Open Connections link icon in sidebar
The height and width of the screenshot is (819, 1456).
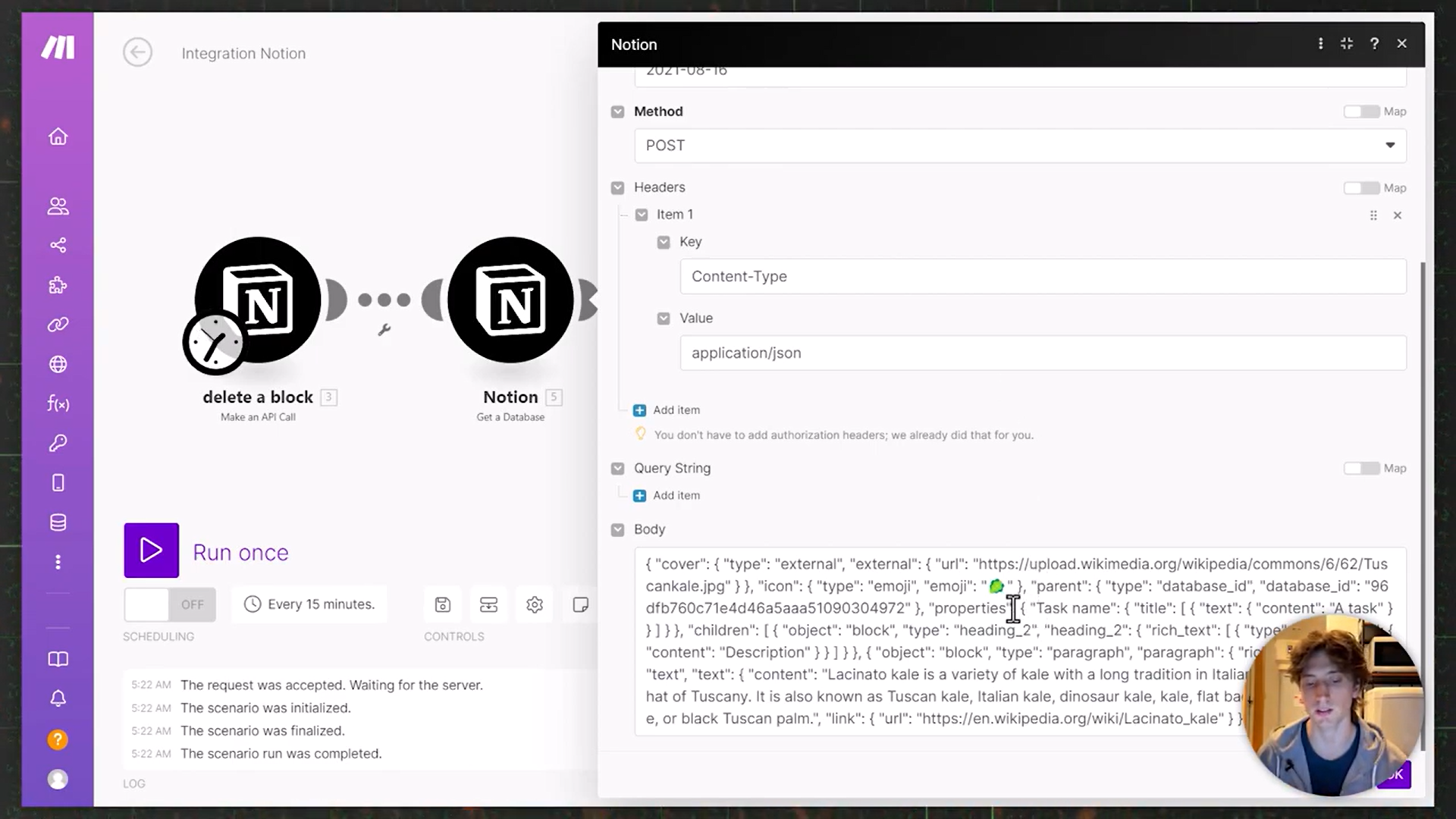pyautogui.click(x=58, y=325)
